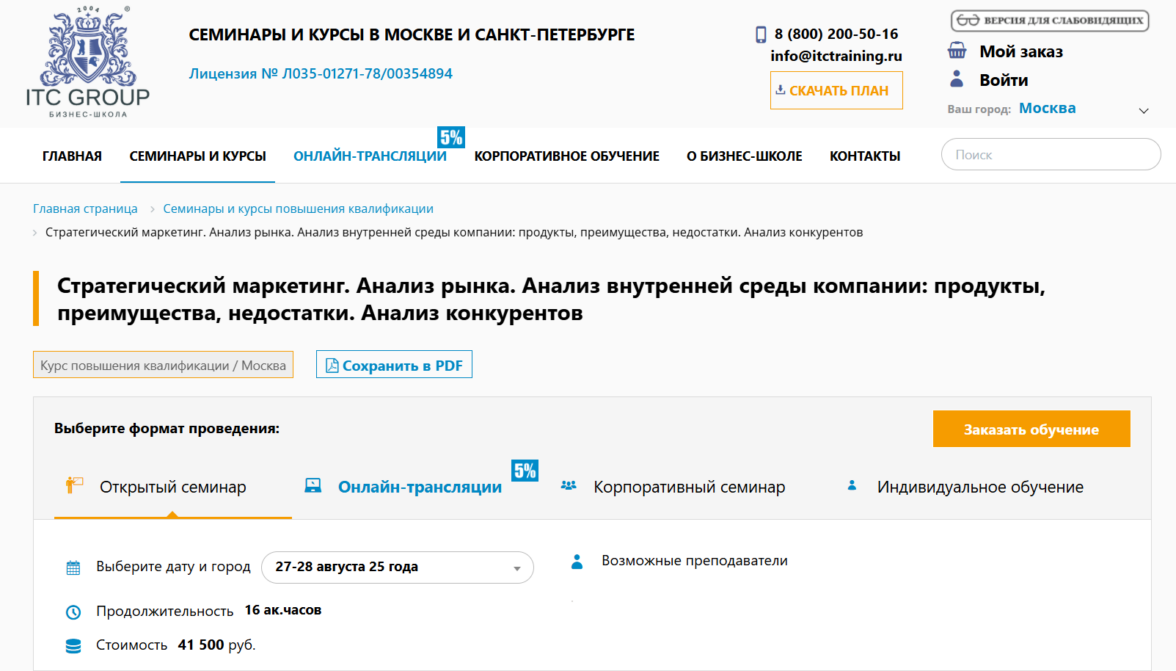
Task: Click the price value 41 500 руб.
Action: click(217, 645)
